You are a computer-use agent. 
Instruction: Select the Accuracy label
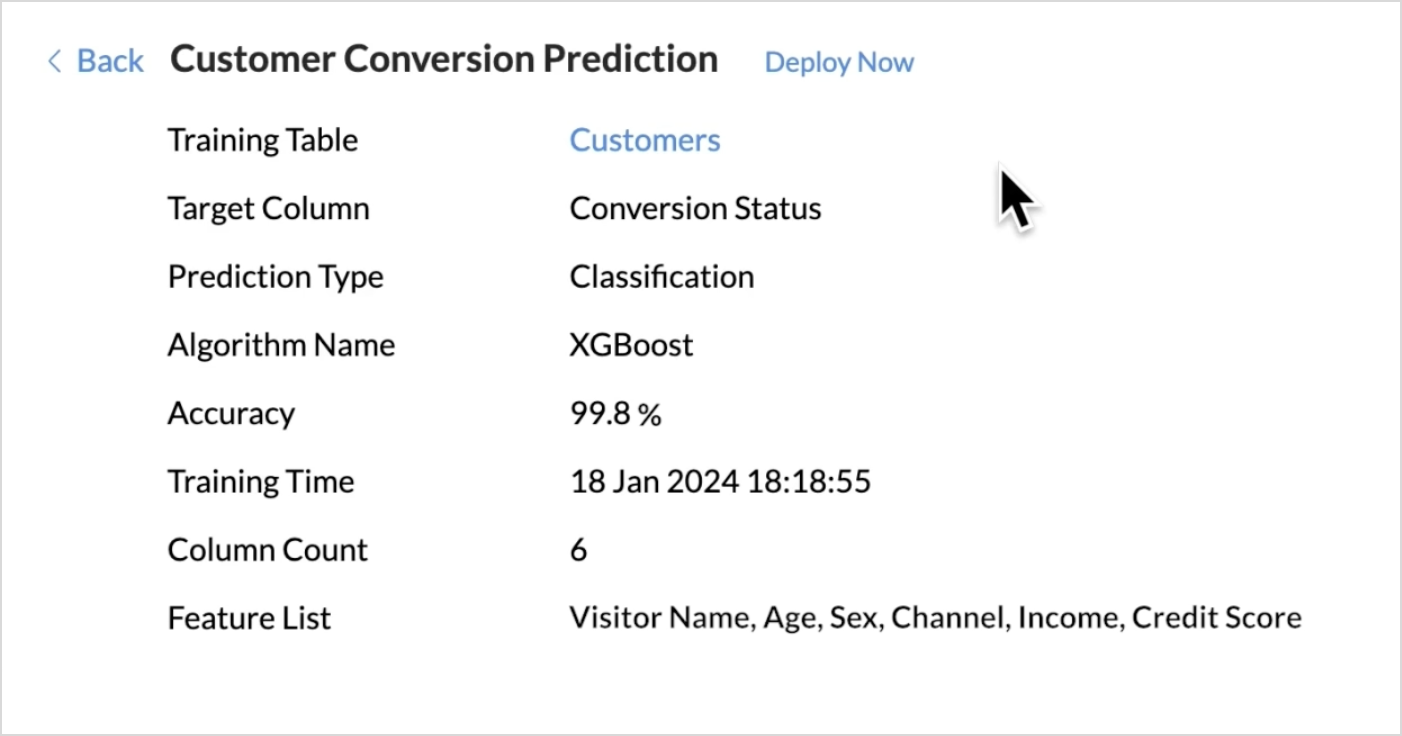coord(231,413)
